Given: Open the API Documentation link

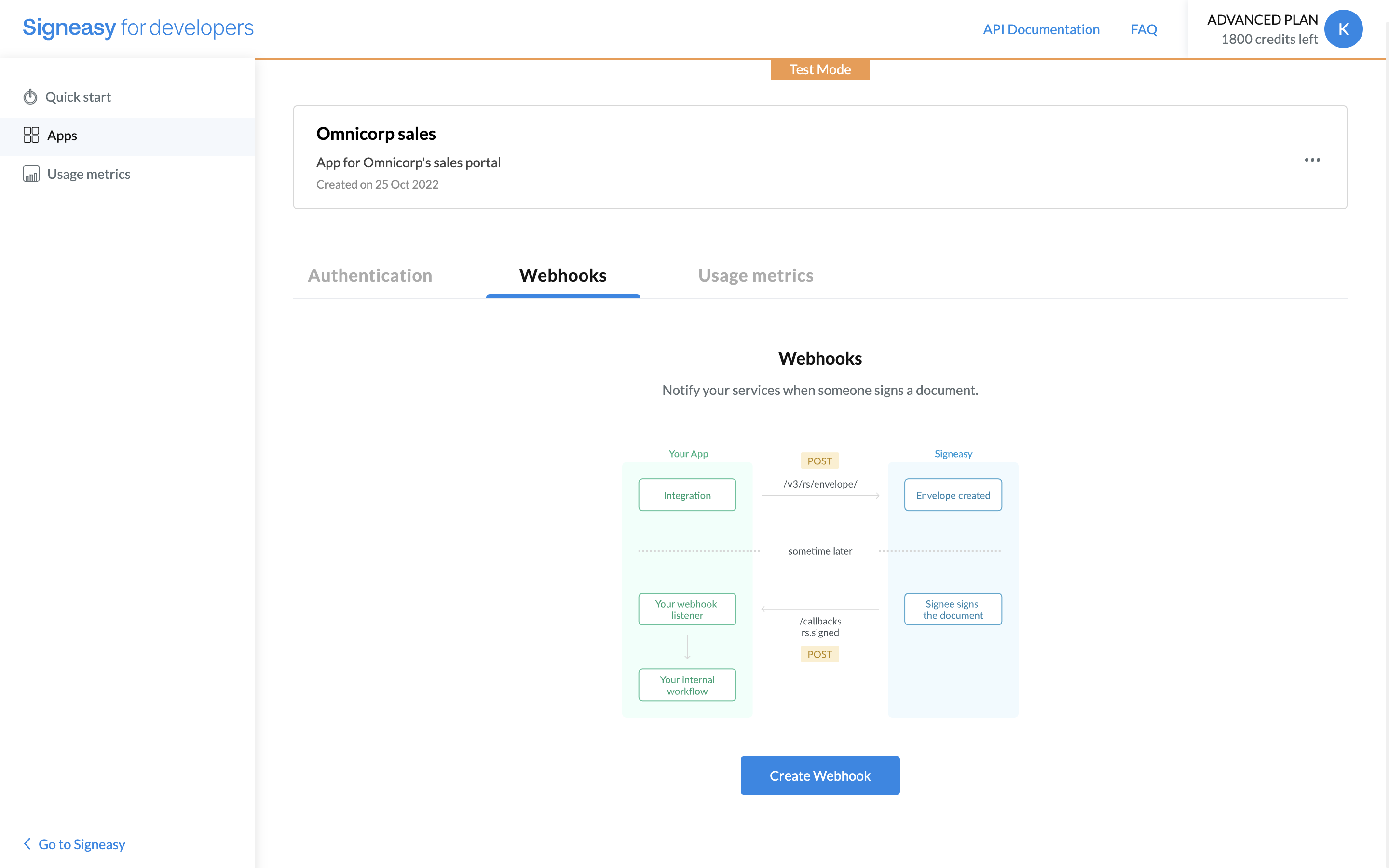Looking at the screenshot, I should tap(1041, 29).
